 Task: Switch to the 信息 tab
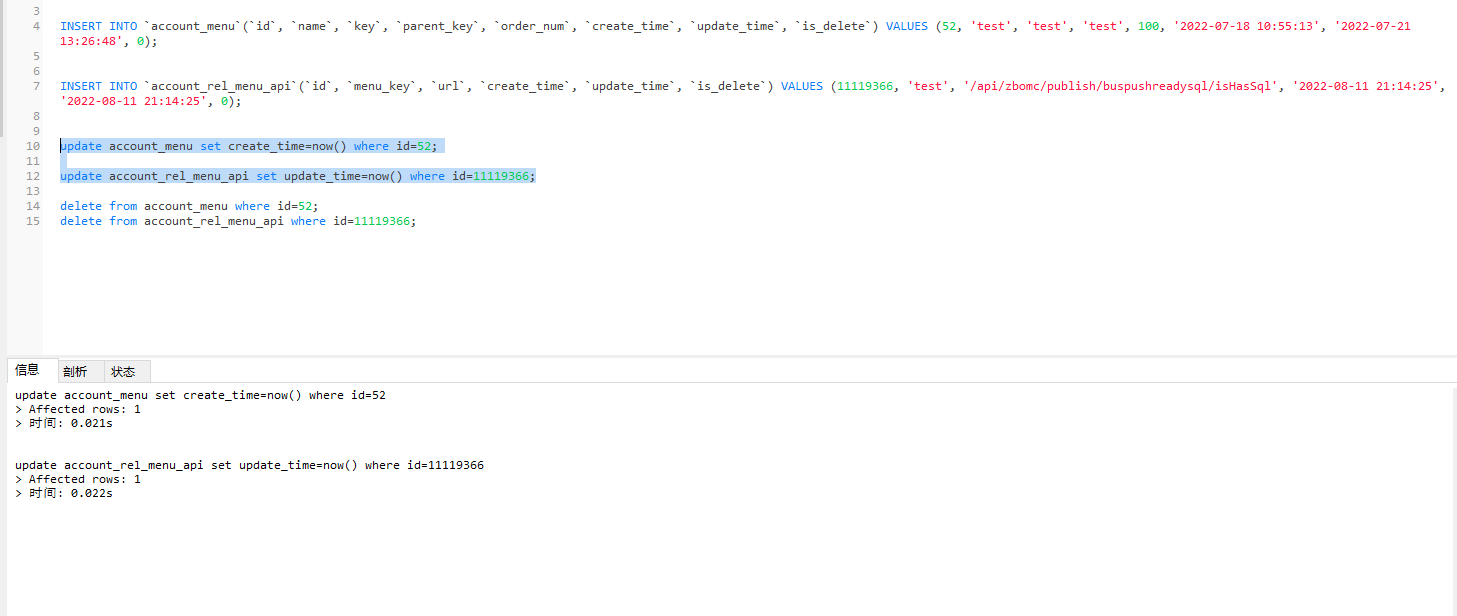click(x=27, y=370)
